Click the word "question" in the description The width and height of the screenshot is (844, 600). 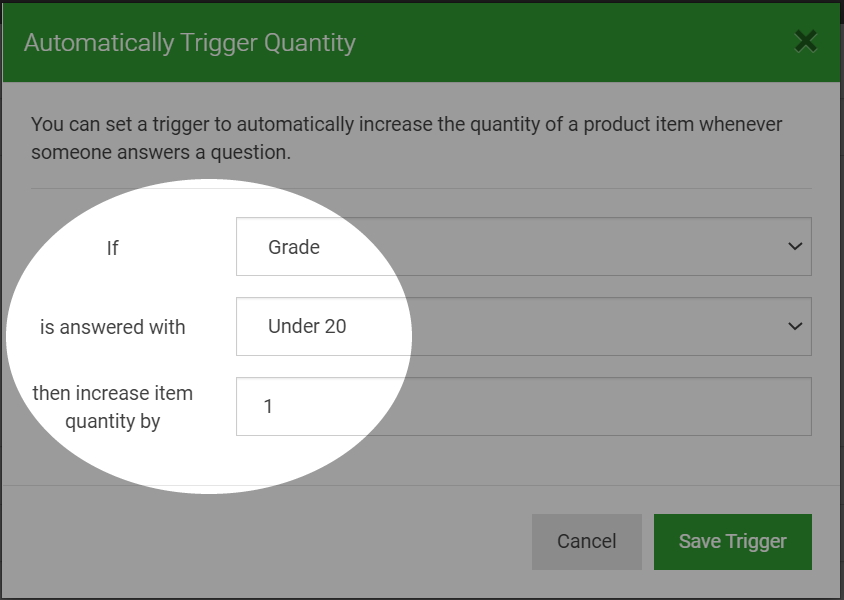pos(250,152)
